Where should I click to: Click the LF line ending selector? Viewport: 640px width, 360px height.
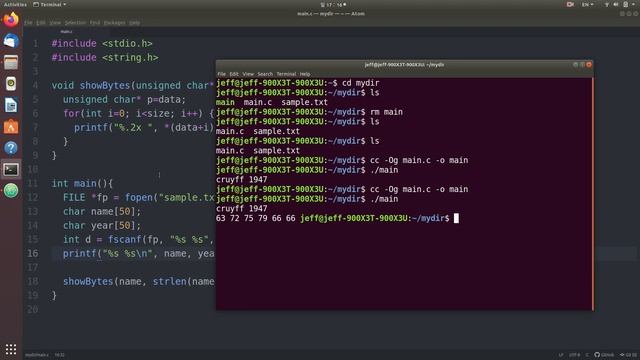[561, 355]
